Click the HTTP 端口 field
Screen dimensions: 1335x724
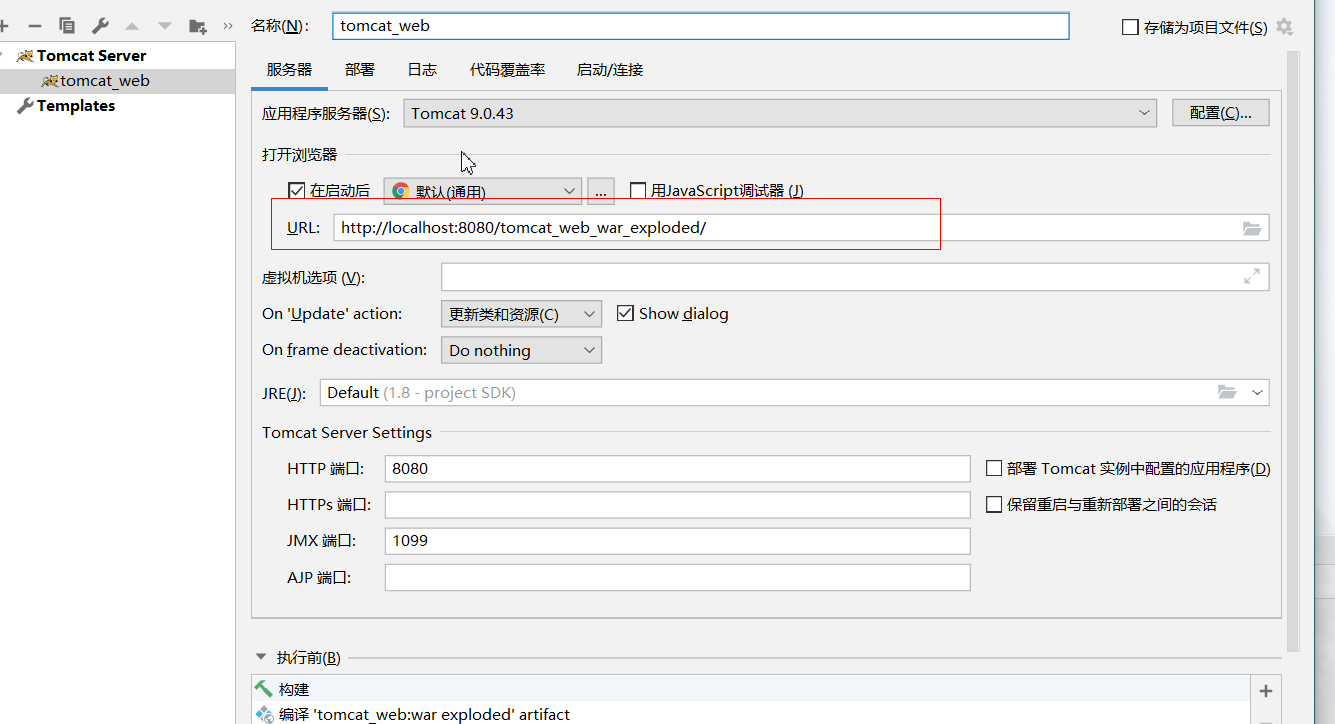[x=678, y=468]
